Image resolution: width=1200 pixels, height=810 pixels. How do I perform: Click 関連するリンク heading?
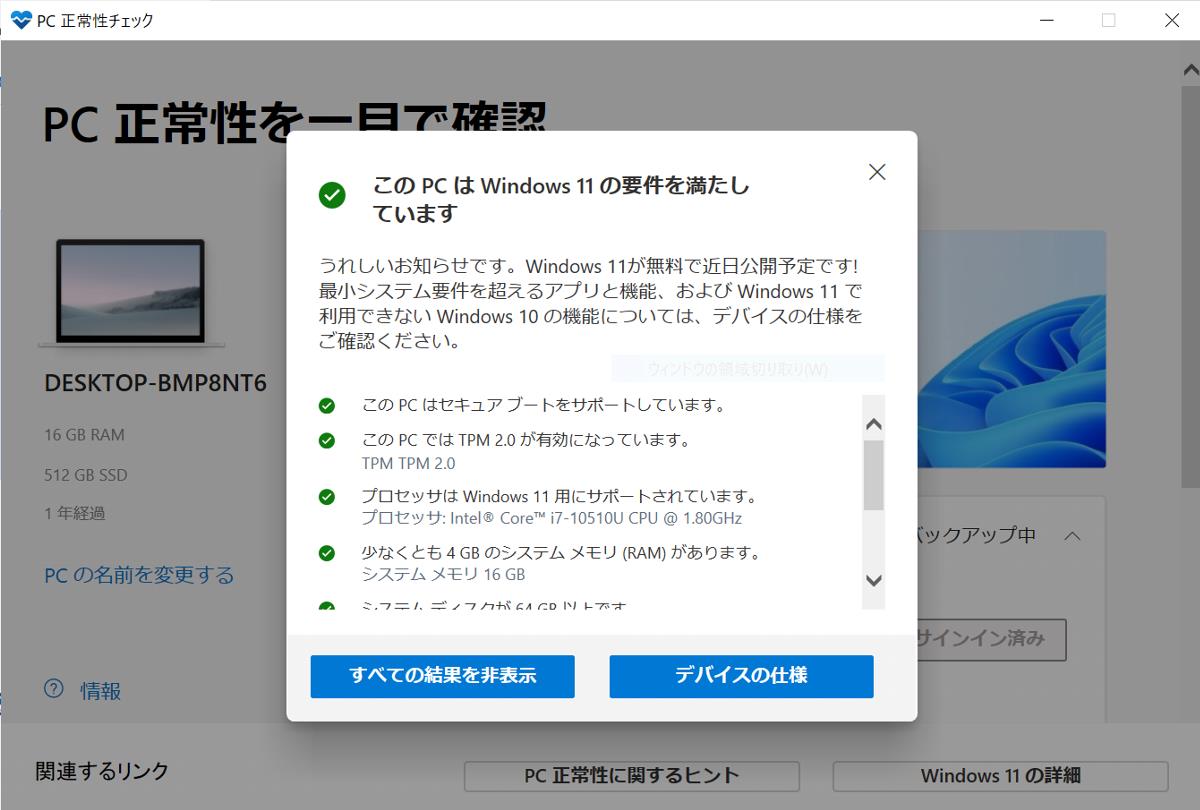(102, 771)
